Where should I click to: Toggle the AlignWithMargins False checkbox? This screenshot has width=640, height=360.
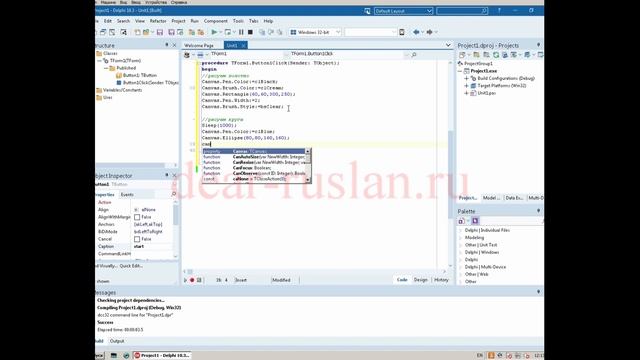[x=137, y=217]
